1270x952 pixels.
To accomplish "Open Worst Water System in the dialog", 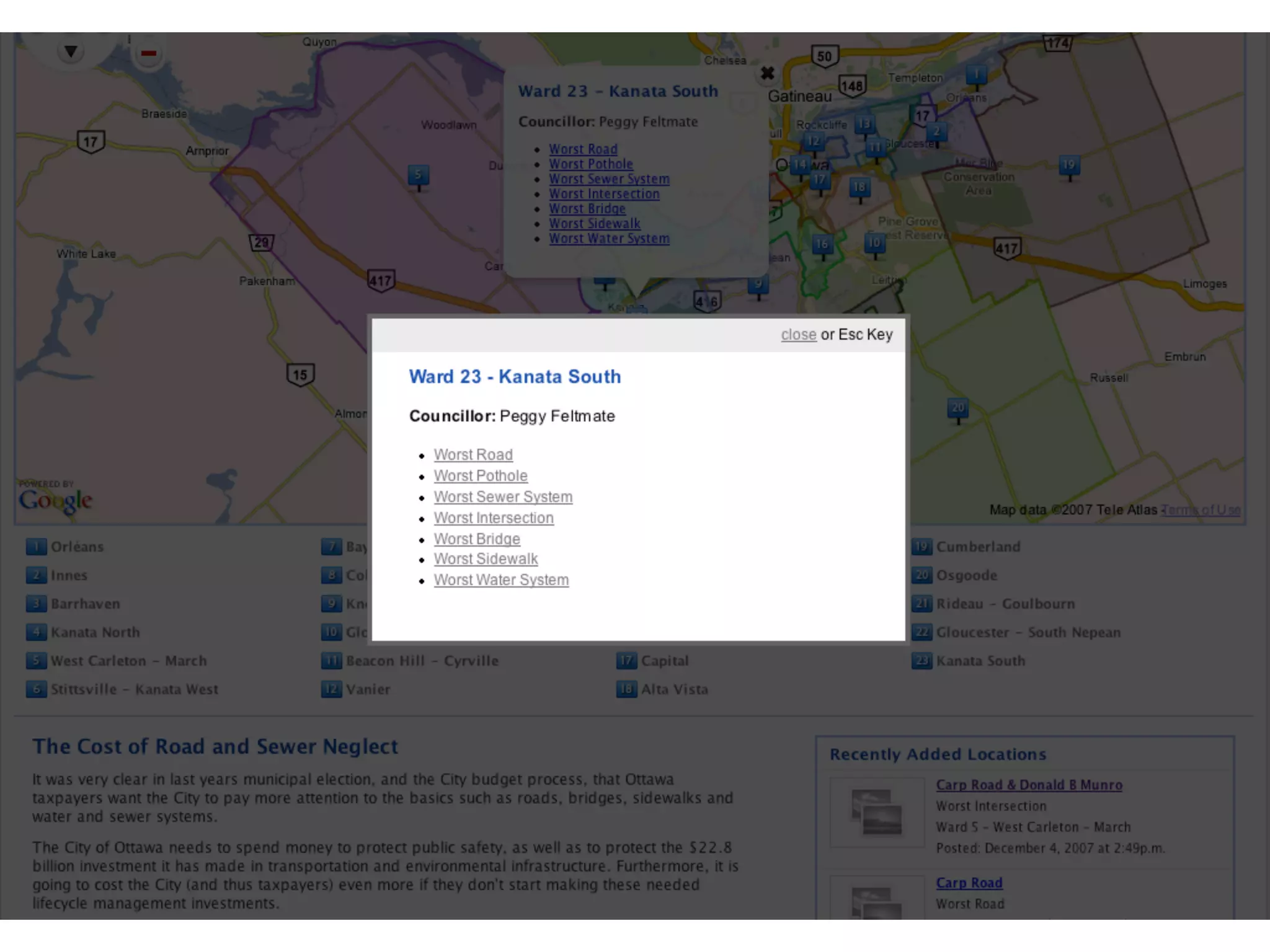I will point(501,580).
